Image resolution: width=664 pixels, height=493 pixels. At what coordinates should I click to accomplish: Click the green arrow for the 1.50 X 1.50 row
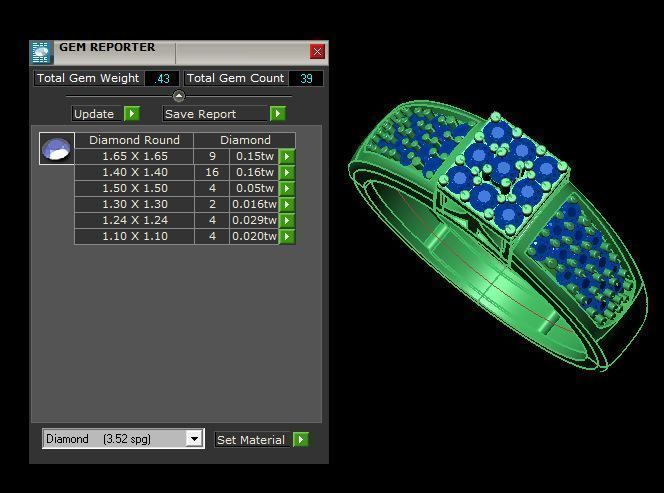[x=287, y=188]
